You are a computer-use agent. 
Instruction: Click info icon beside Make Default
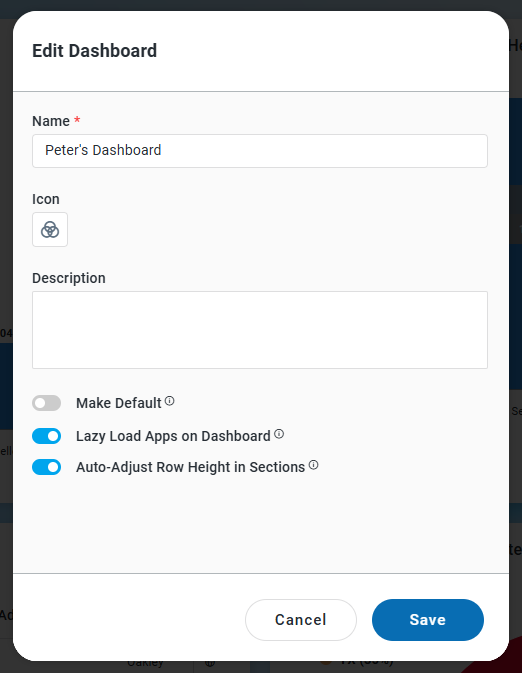click(x=170, y=401)
